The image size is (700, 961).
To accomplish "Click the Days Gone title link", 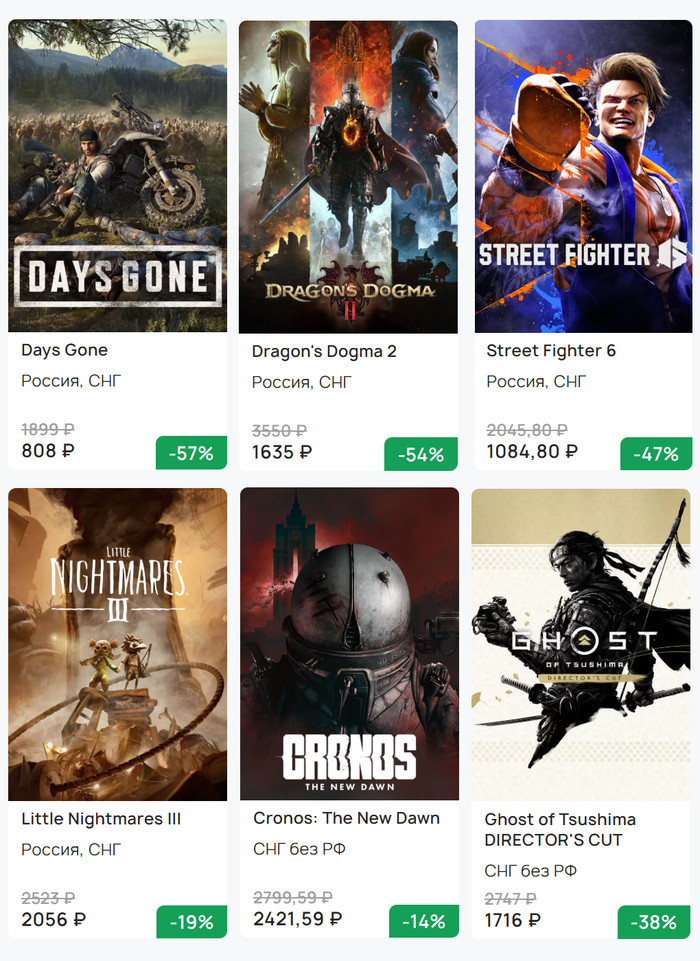I will coord(65,350).
